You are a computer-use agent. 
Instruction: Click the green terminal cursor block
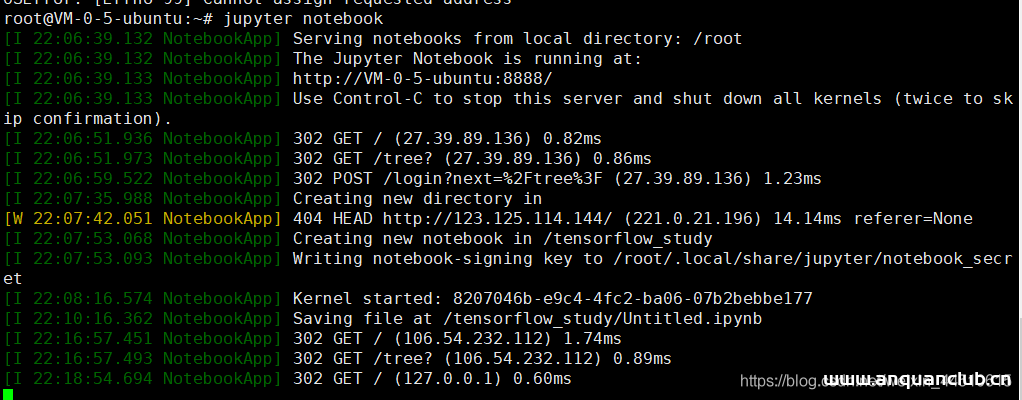point(9,394)
